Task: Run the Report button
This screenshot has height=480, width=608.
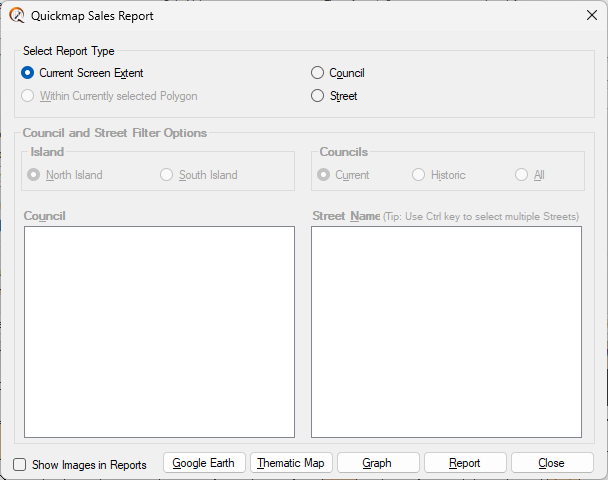Action: (x=464, y=463)
